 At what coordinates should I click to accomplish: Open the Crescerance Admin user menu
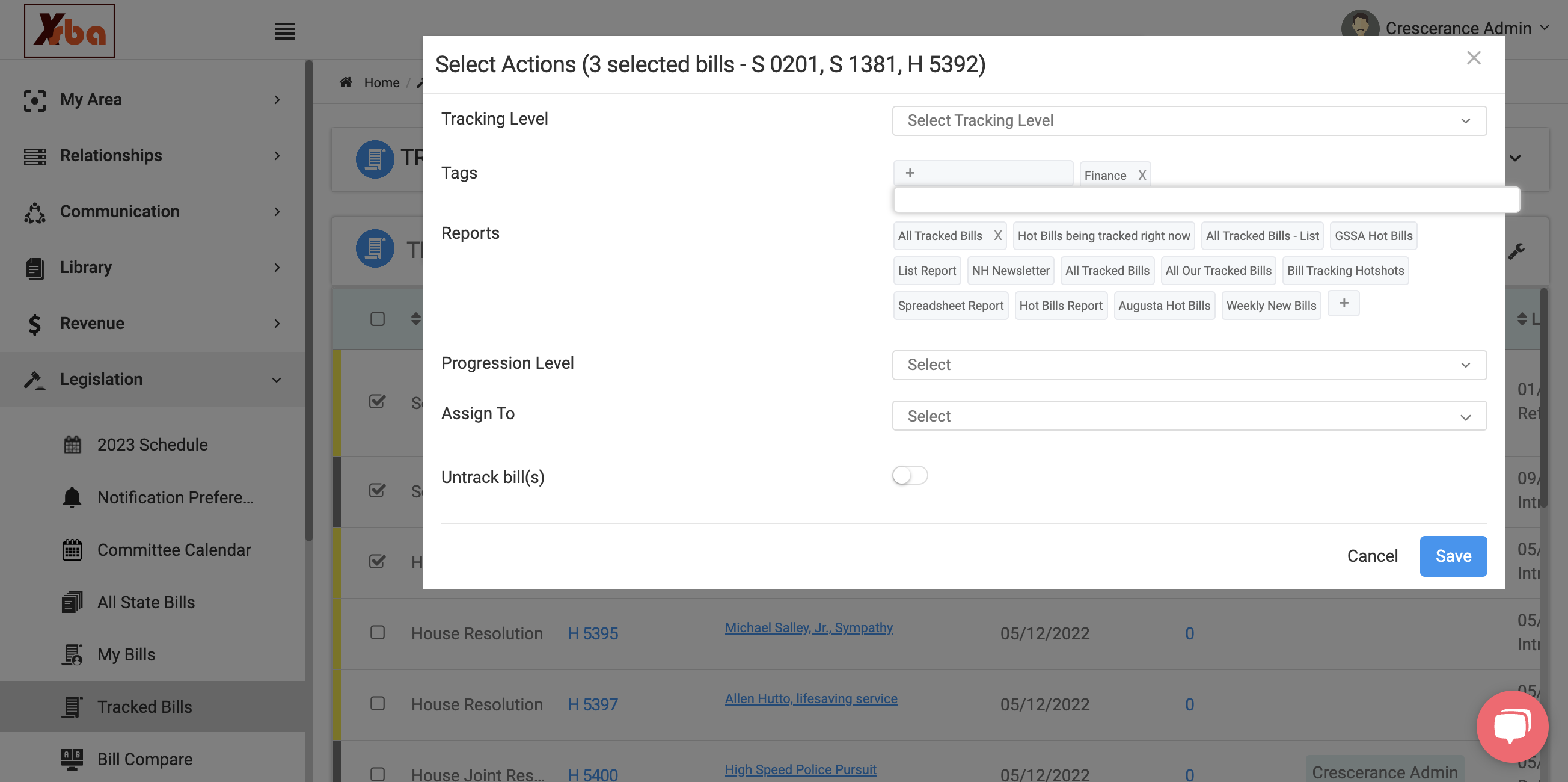pos(1447,28)
